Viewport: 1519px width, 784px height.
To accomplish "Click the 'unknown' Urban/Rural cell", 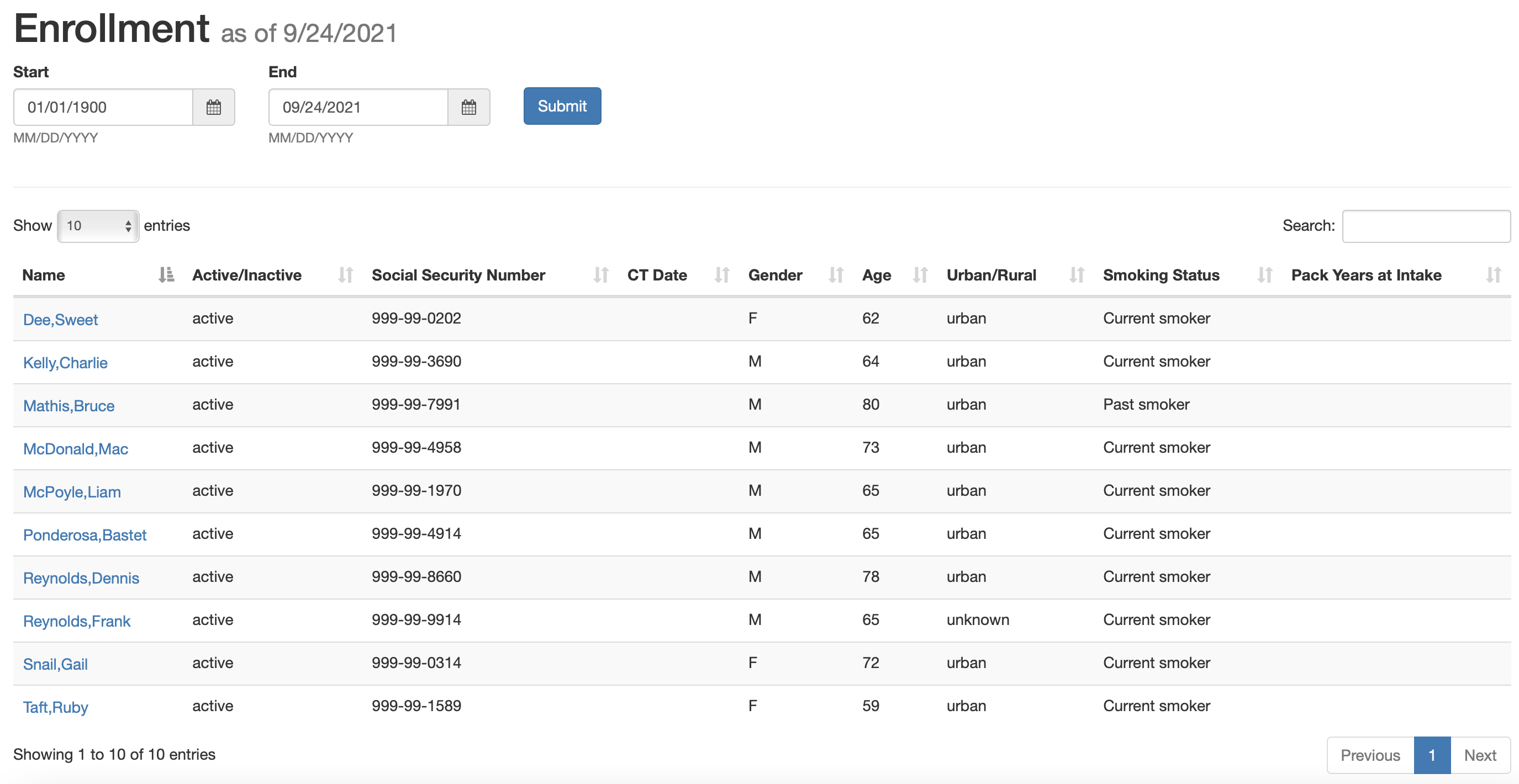I will tap(978, 619).
